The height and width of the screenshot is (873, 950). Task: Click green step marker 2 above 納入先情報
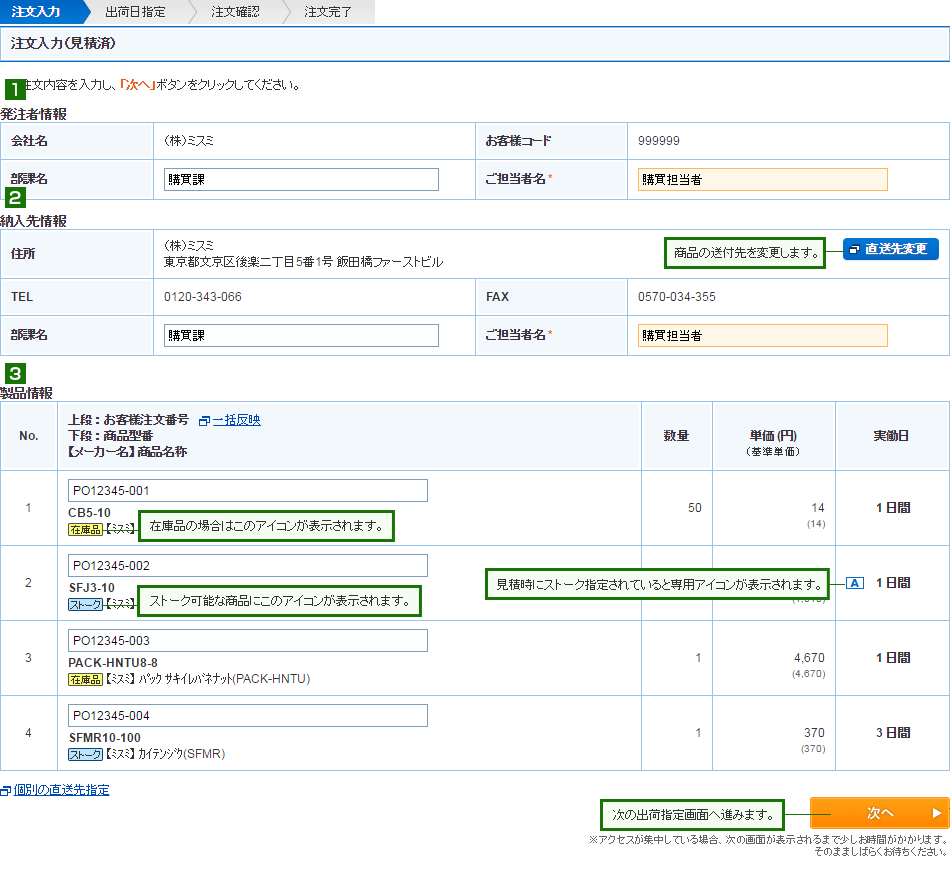tap(15, 196)
